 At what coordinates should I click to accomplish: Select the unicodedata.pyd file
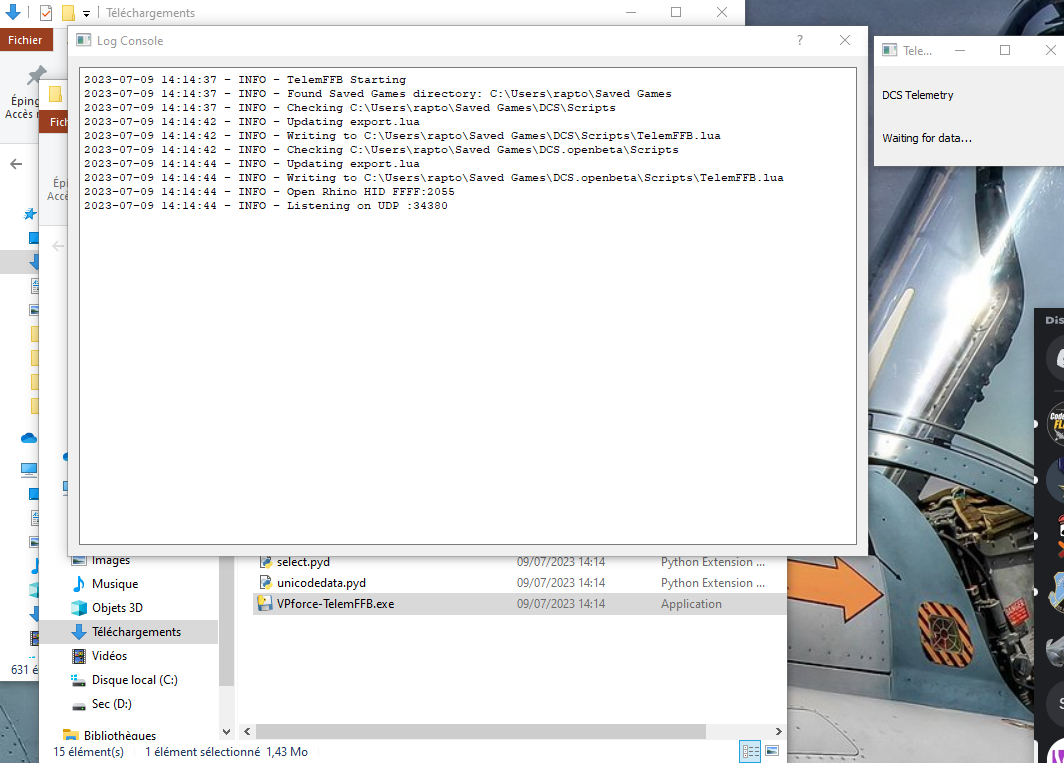click(x=321, y=582)
